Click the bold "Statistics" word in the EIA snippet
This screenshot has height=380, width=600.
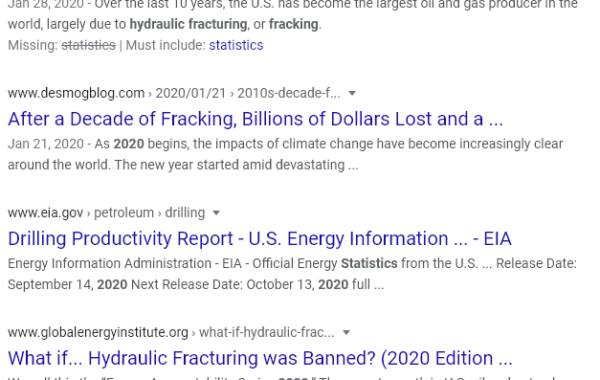[x=369, y=264]
